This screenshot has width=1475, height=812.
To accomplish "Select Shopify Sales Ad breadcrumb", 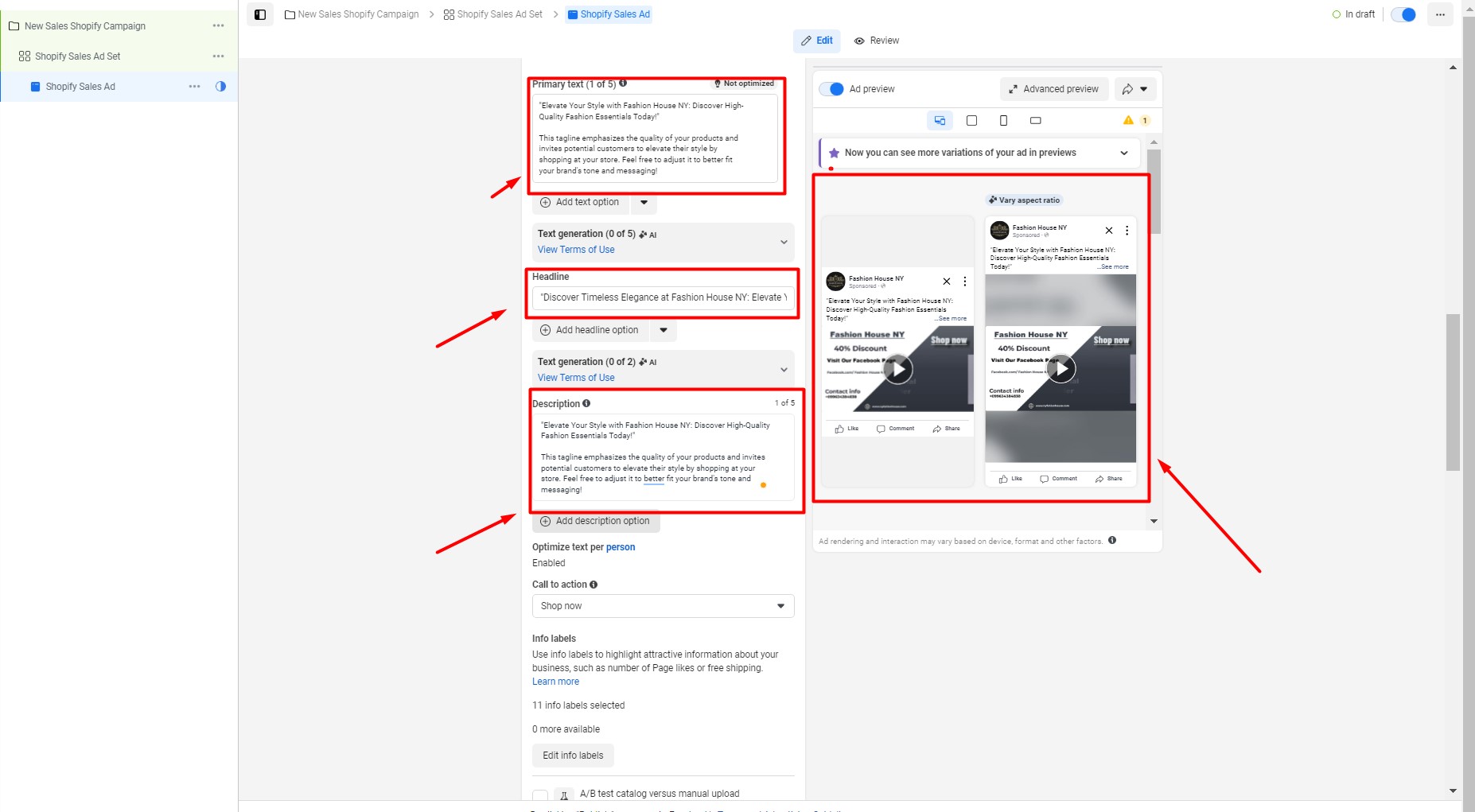I will [x=609, y=14].
